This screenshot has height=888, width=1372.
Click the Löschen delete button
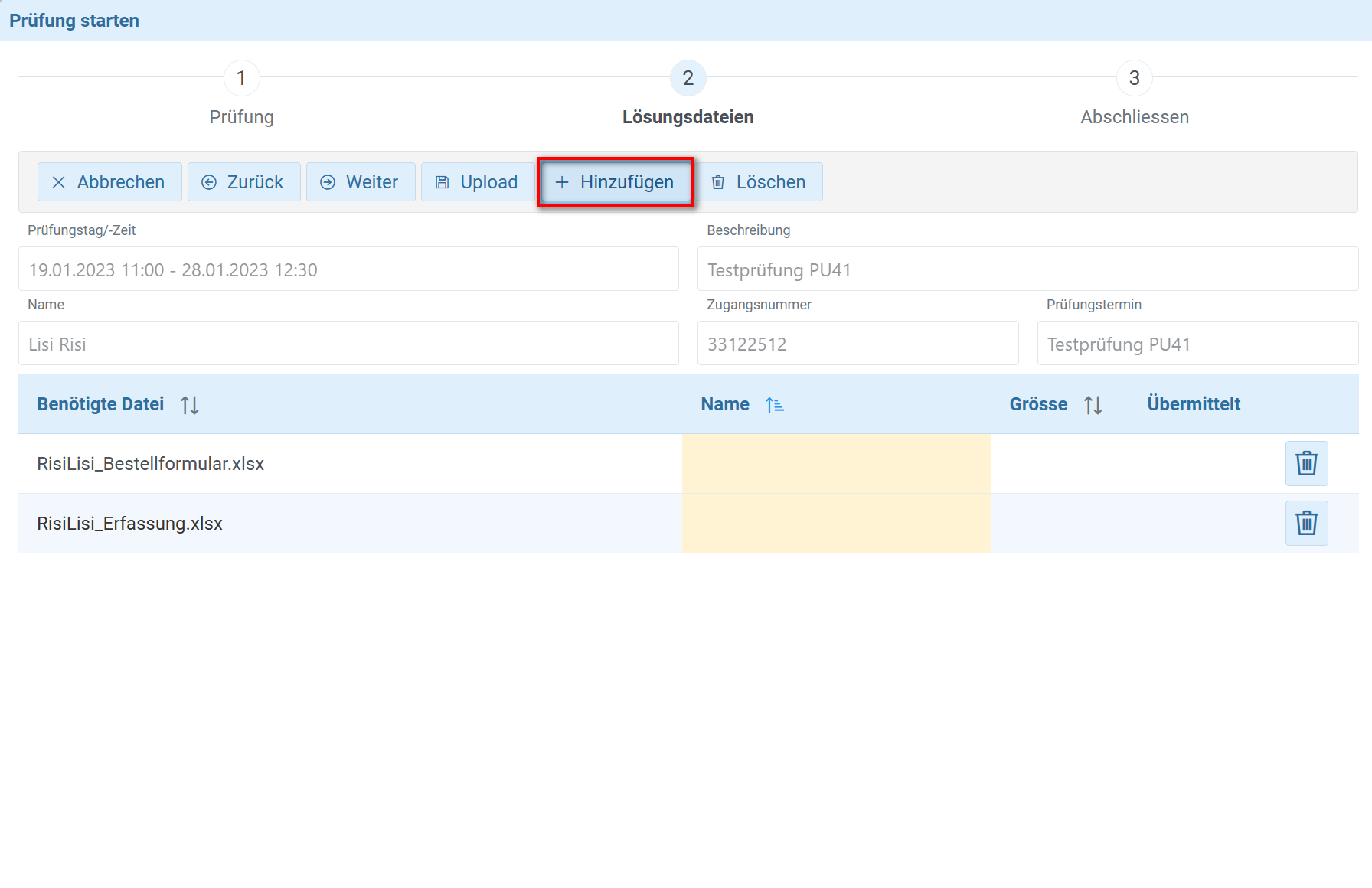pos(759,182)
